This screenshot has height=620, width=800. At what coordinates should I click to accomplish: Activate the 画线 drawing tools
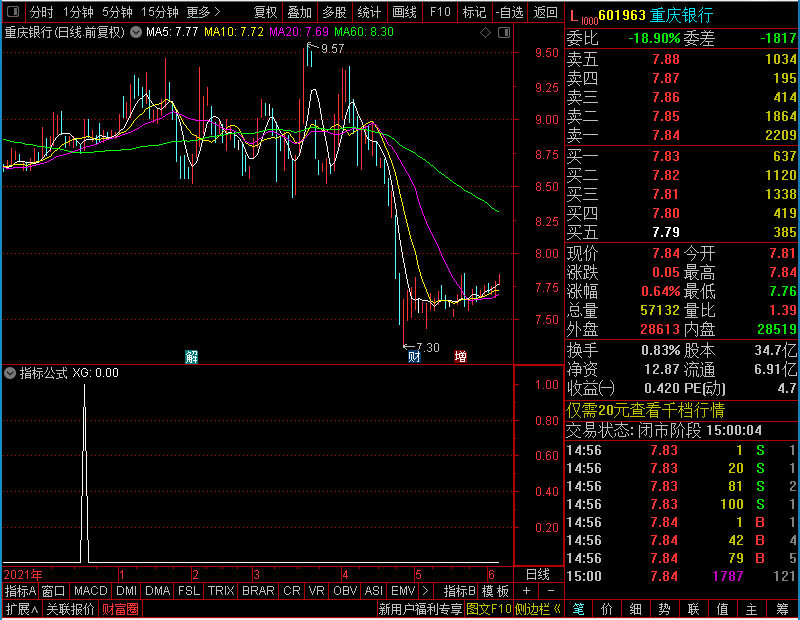click(x=404, y=12)
